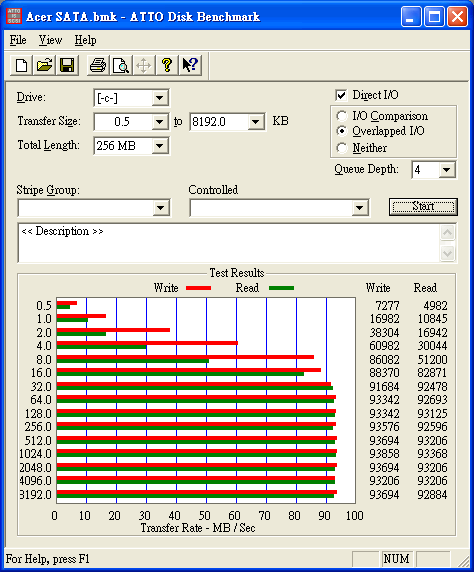Choose the Neither radio option
The height and width of the screenshot is (572, 474).
[x=342, y=148]
